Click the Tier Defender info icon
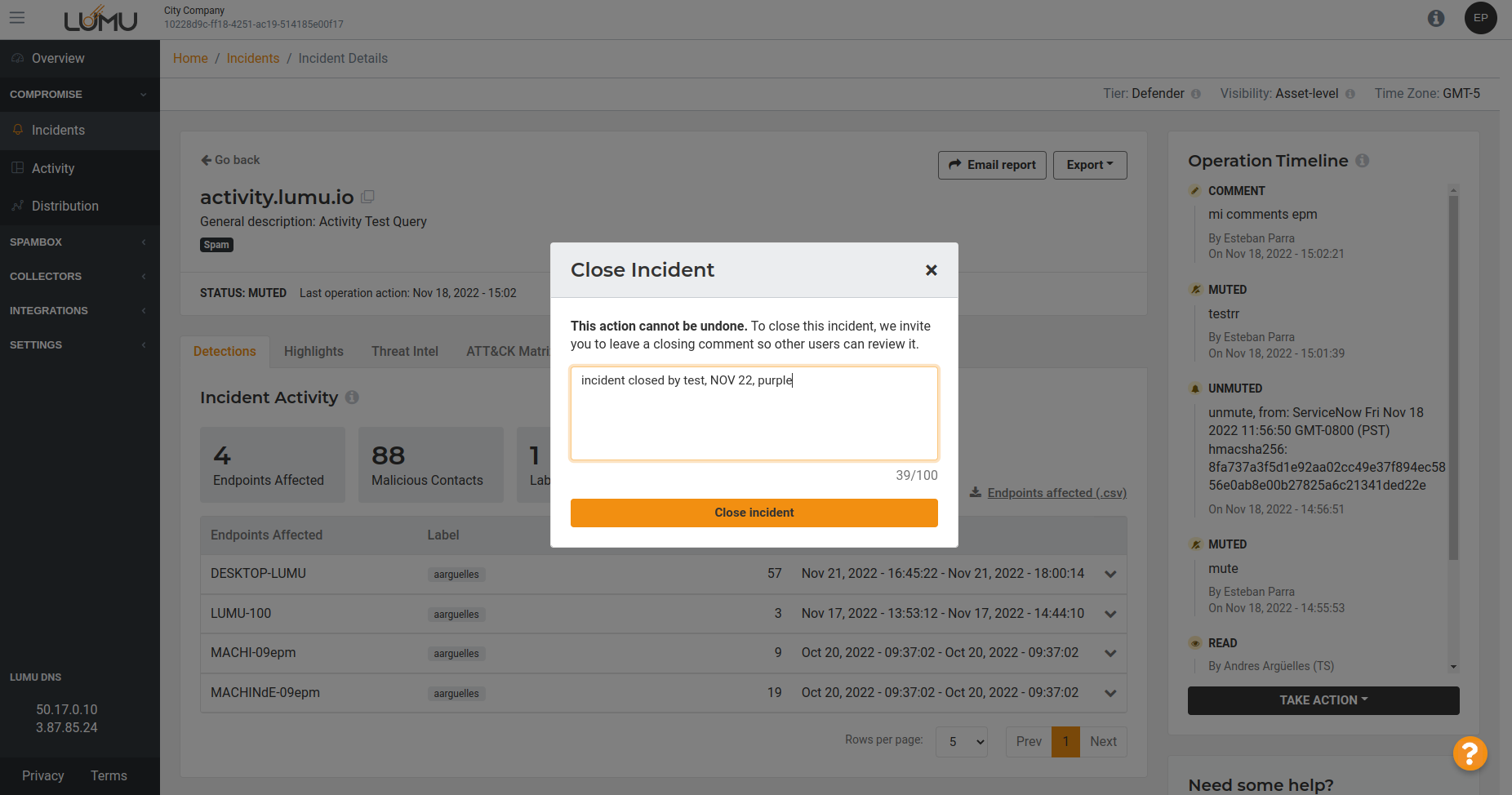 [1196, 94]
